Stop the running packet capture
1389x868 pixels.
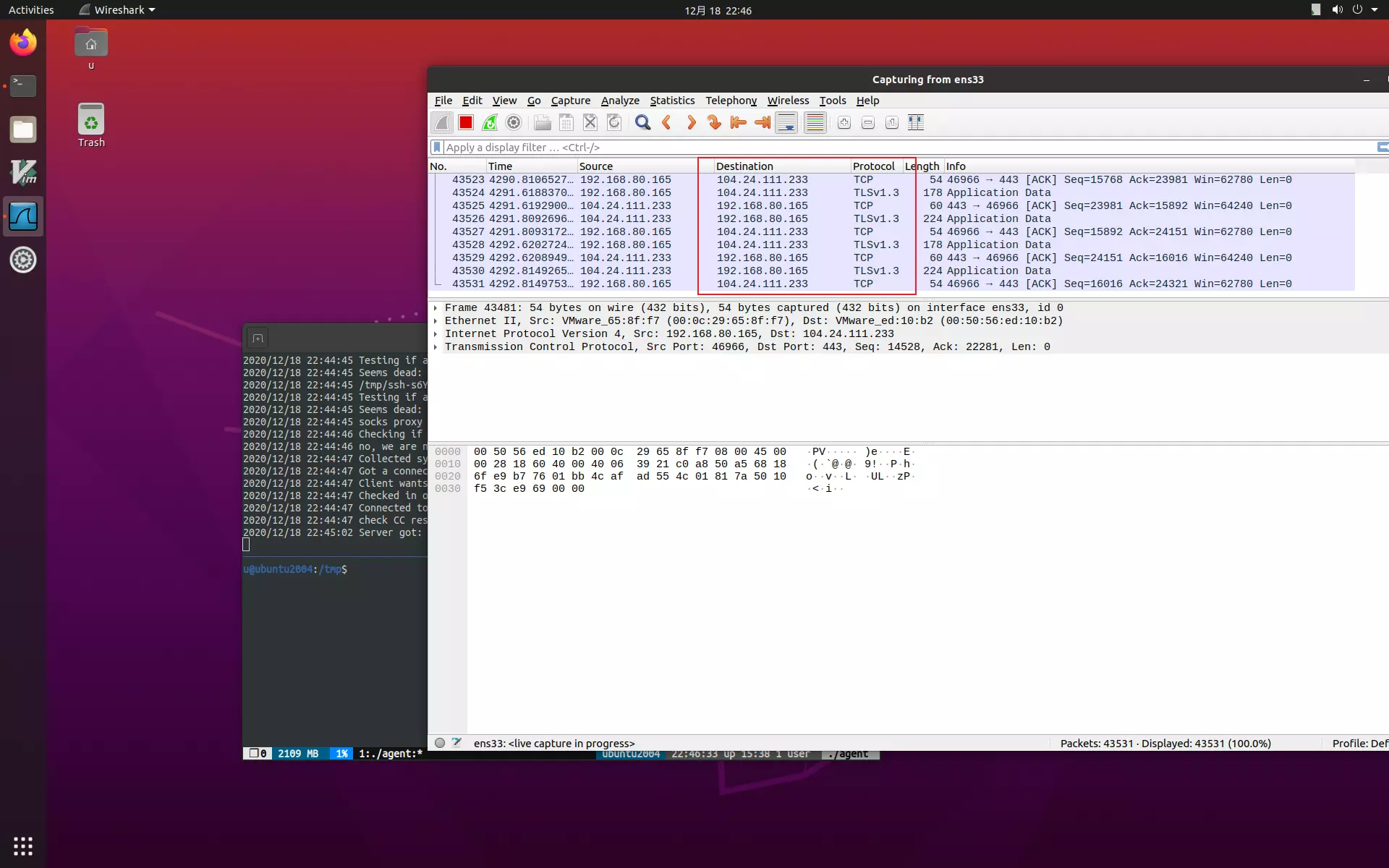(x=466, y=122)
